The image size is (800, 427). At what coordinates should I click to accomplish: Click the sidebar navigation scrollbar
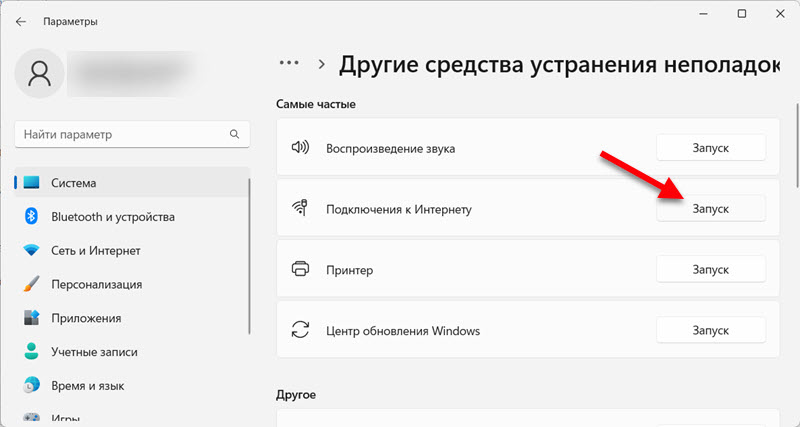[249, 256]
